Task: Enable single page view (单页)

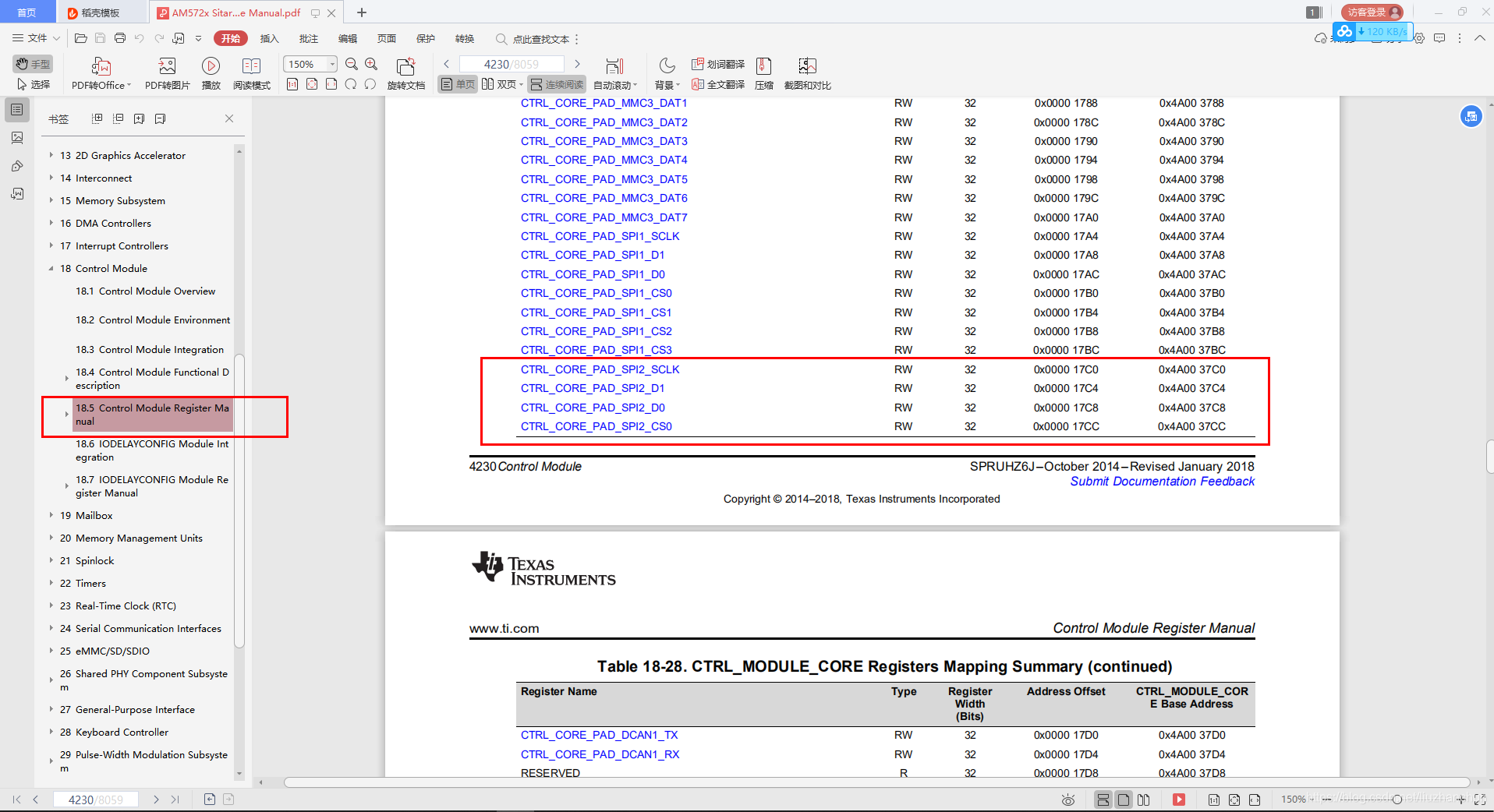Action: coord(458,84)
